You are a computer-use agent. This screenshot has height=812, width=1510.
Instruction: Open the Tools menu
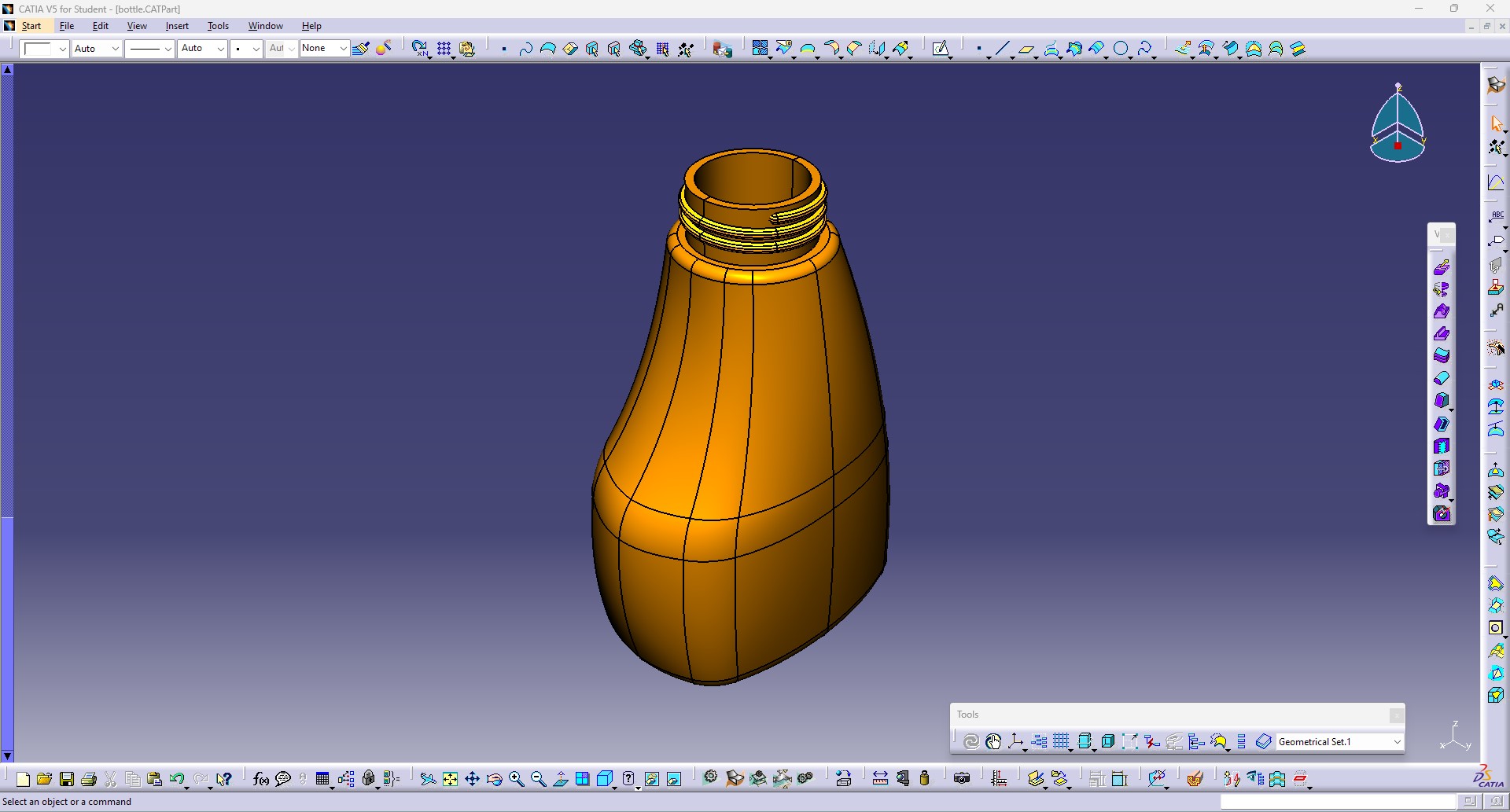click(x=218, y=26)
